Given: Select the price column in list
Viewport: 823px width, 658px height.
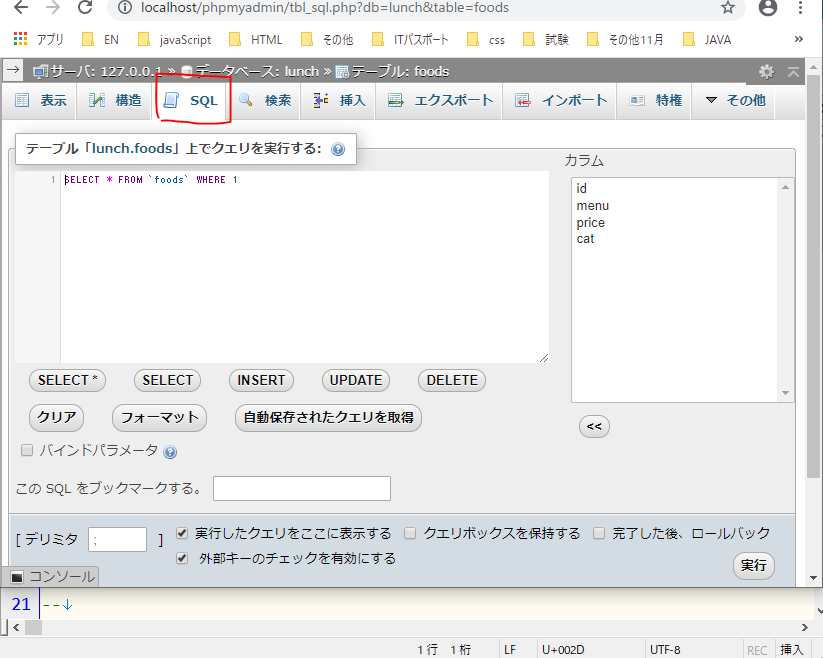Looking at the screenshot, I should click(x=590, y=222).
